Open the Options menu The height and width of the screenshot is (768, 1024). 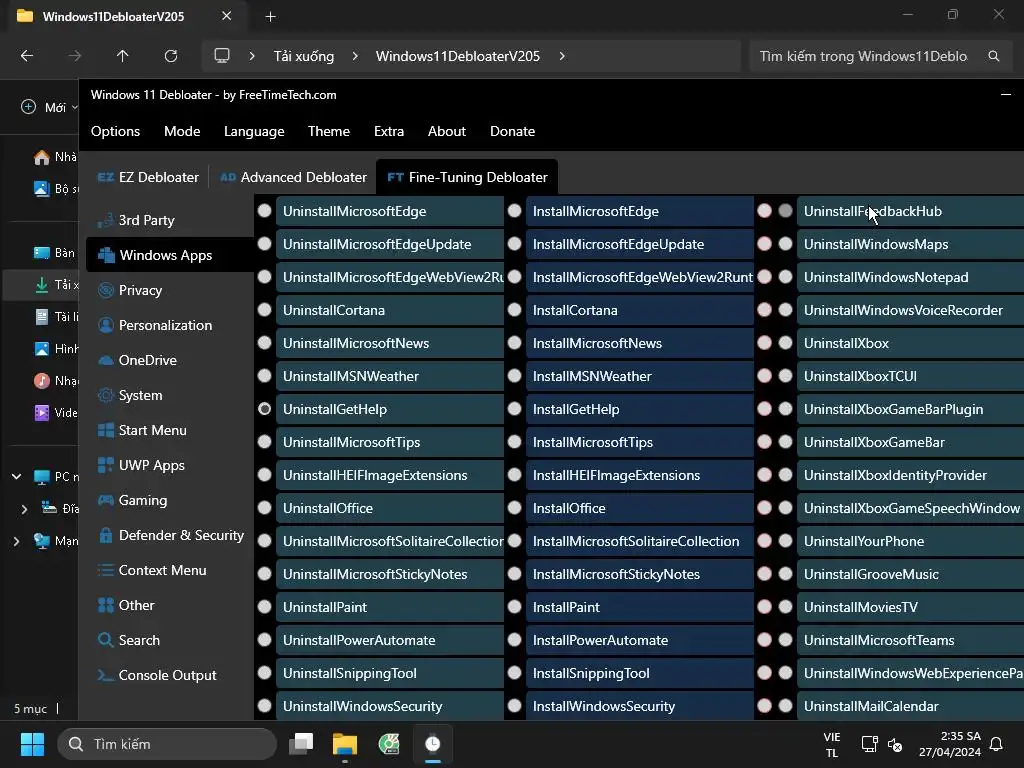coord(116,131)
